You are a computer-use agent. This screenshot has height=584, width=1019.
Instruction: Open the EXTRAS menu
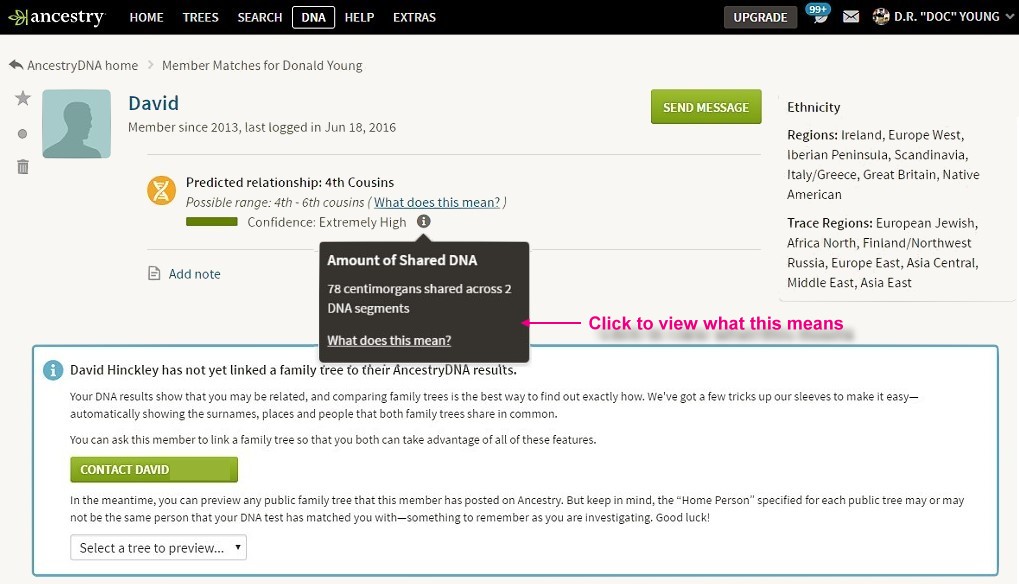[x=414, y=18]
